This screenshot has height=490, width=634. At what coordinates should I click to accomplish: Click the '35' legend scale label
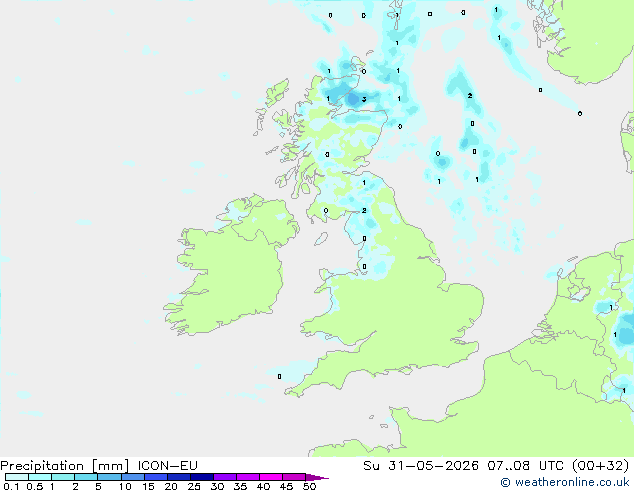tap(240, 486)
